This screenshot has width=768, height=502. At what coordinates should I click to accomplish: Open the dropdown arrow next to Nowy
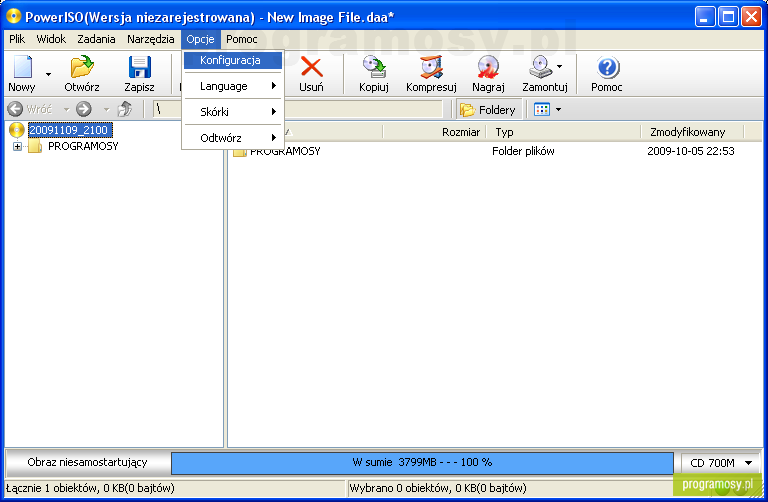48,74
